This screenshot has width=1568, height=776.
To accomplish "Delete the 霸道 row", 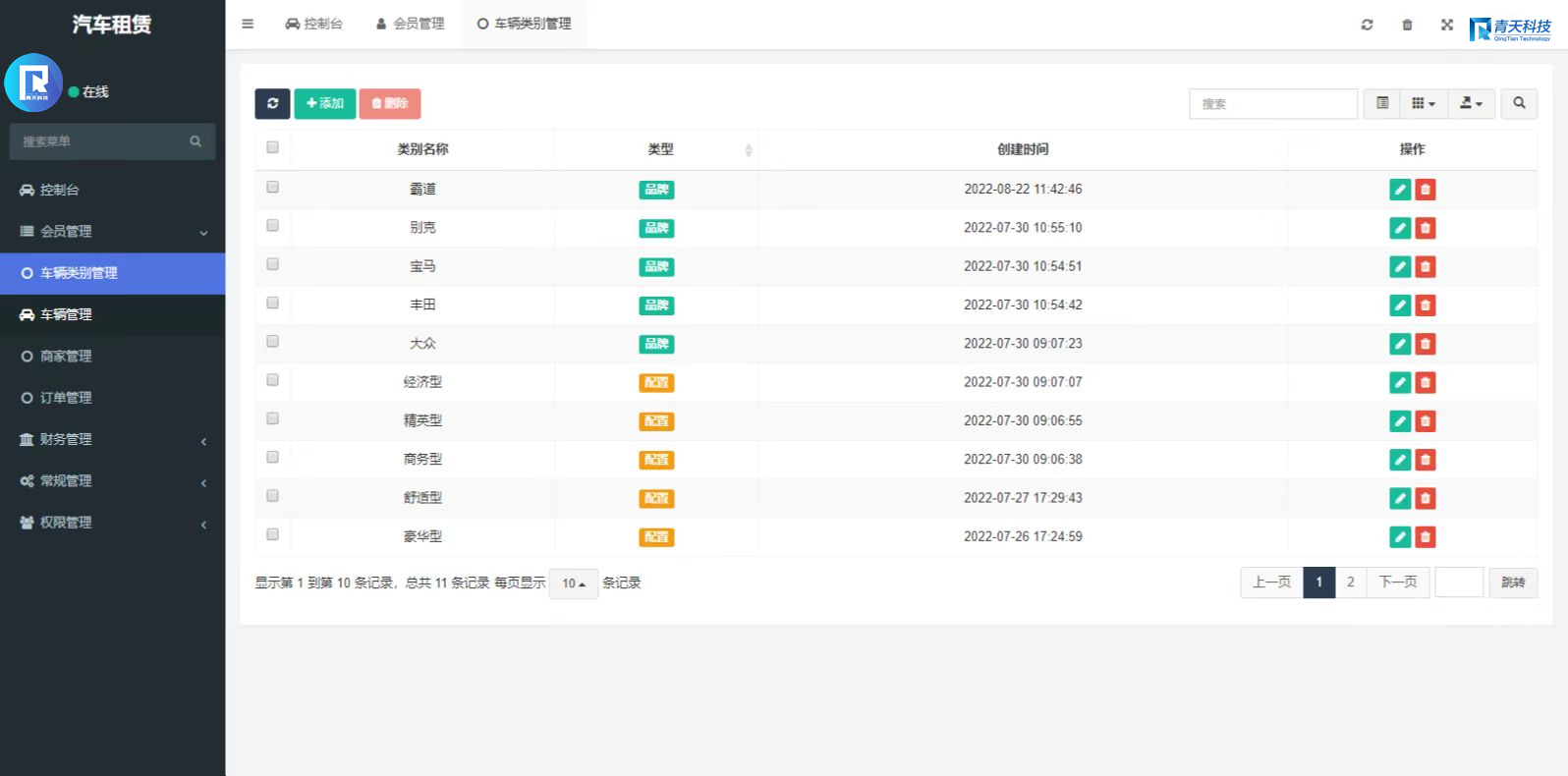I will tap(1426, 190).
